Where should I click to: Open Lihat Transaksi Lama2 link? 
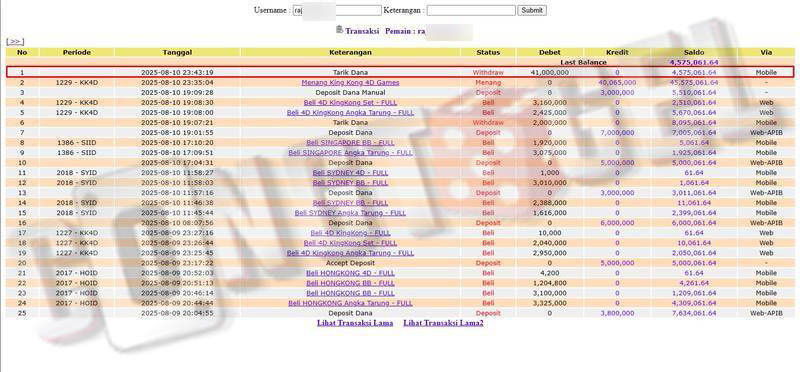pyautogui.click(x=443, y=323)
